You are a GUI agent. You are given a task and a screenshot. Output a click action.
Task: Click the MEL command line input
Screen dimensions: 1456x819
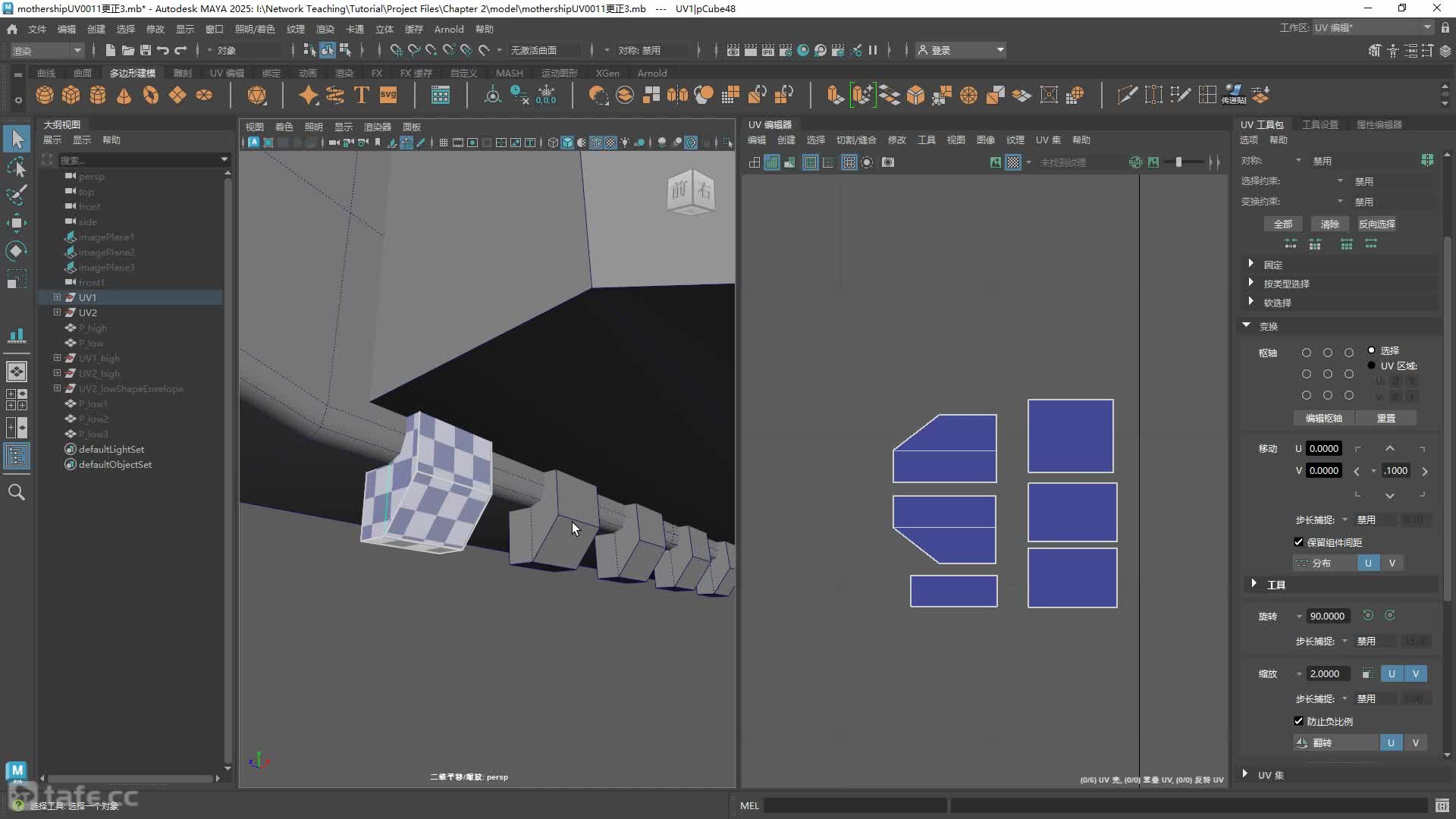(x=855, y=805)
